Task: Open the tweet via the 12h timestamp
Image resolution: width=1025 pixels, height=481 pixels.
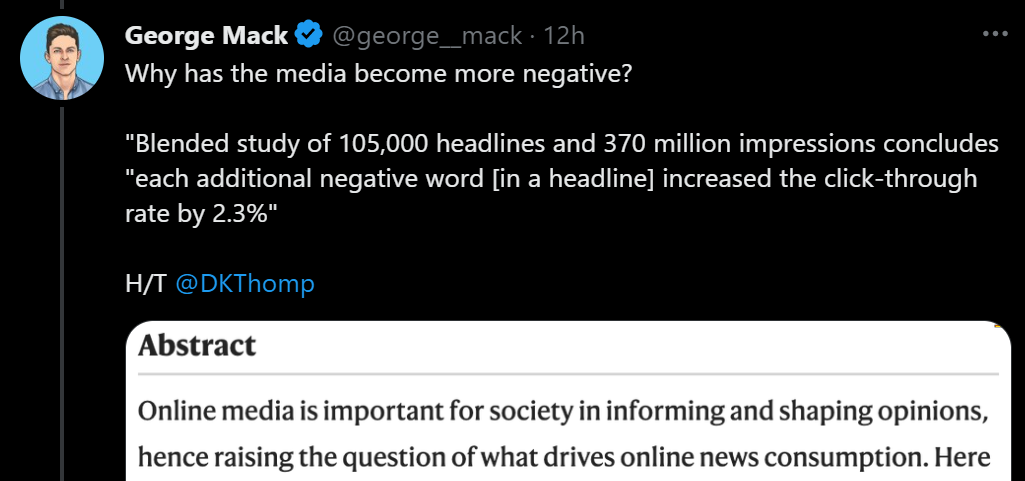Action: (564, 36)
